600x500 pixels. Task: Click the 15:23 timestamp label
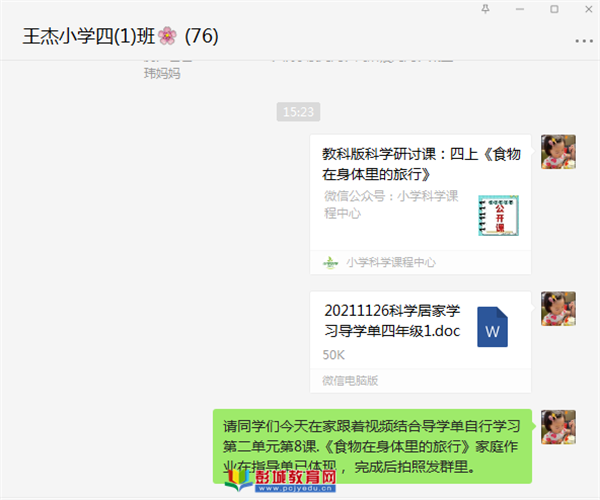click(298, 112)
